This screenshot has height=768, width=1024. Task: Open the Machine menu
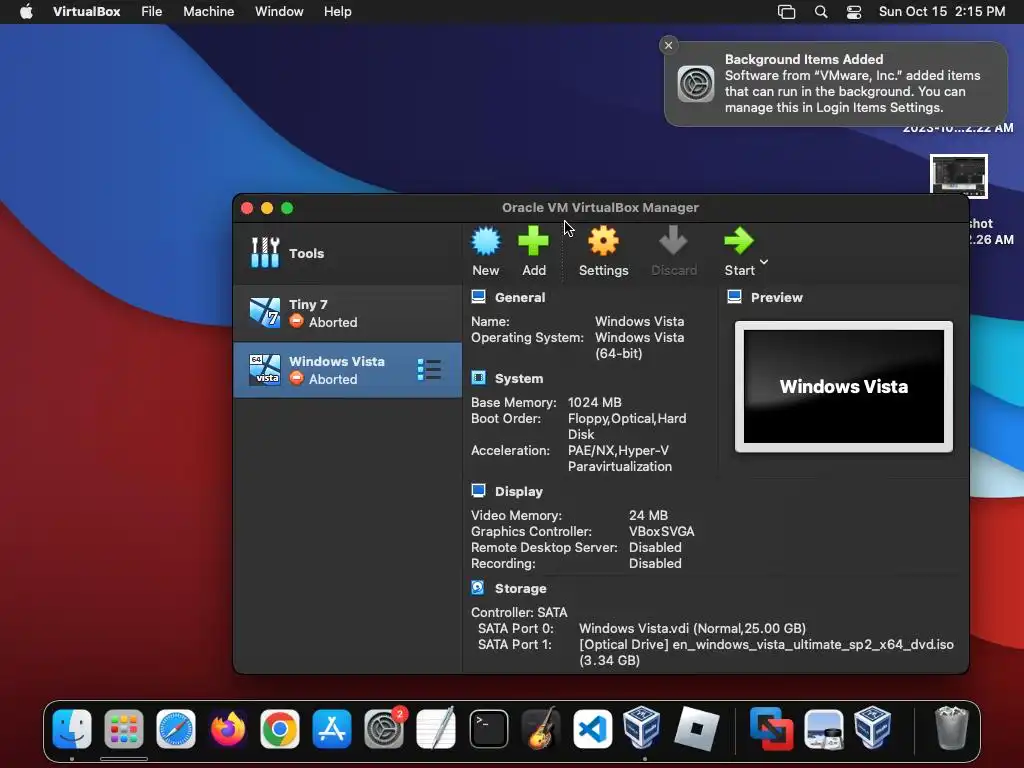point(208,12)
